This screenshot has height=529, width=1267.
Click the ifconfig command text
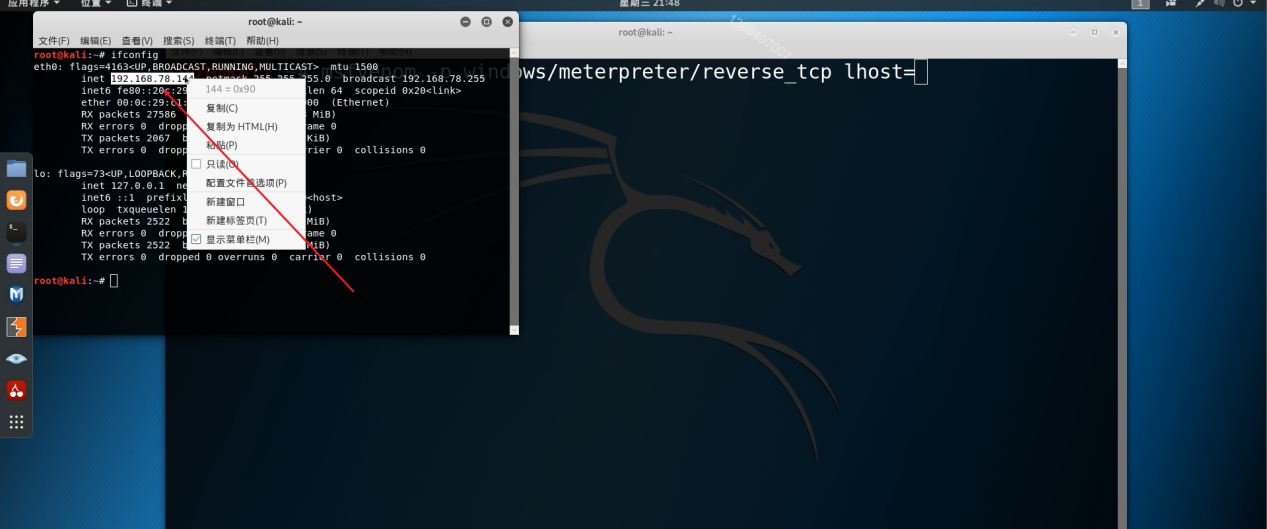[134, 54]
